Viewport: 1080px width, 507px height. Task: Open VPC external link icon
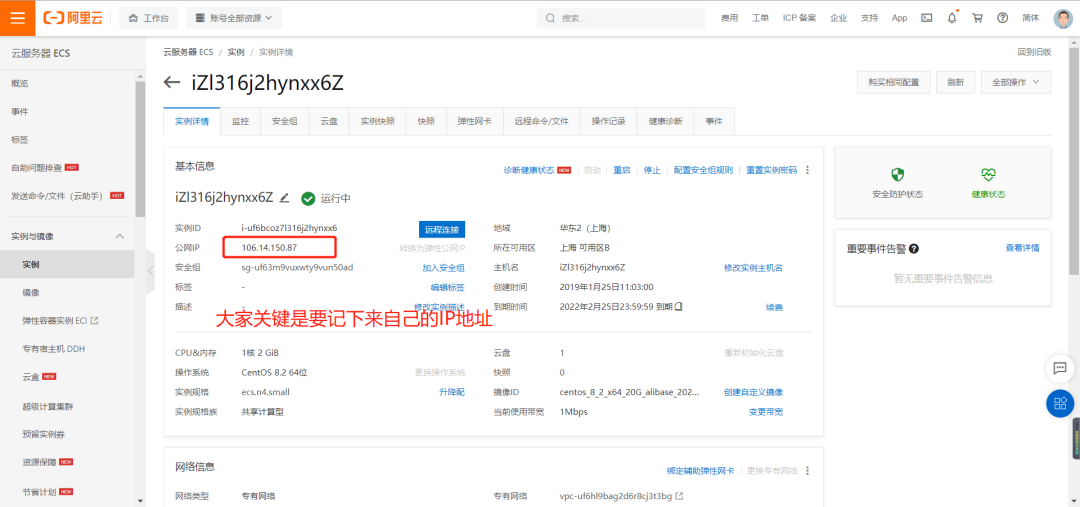679,496
